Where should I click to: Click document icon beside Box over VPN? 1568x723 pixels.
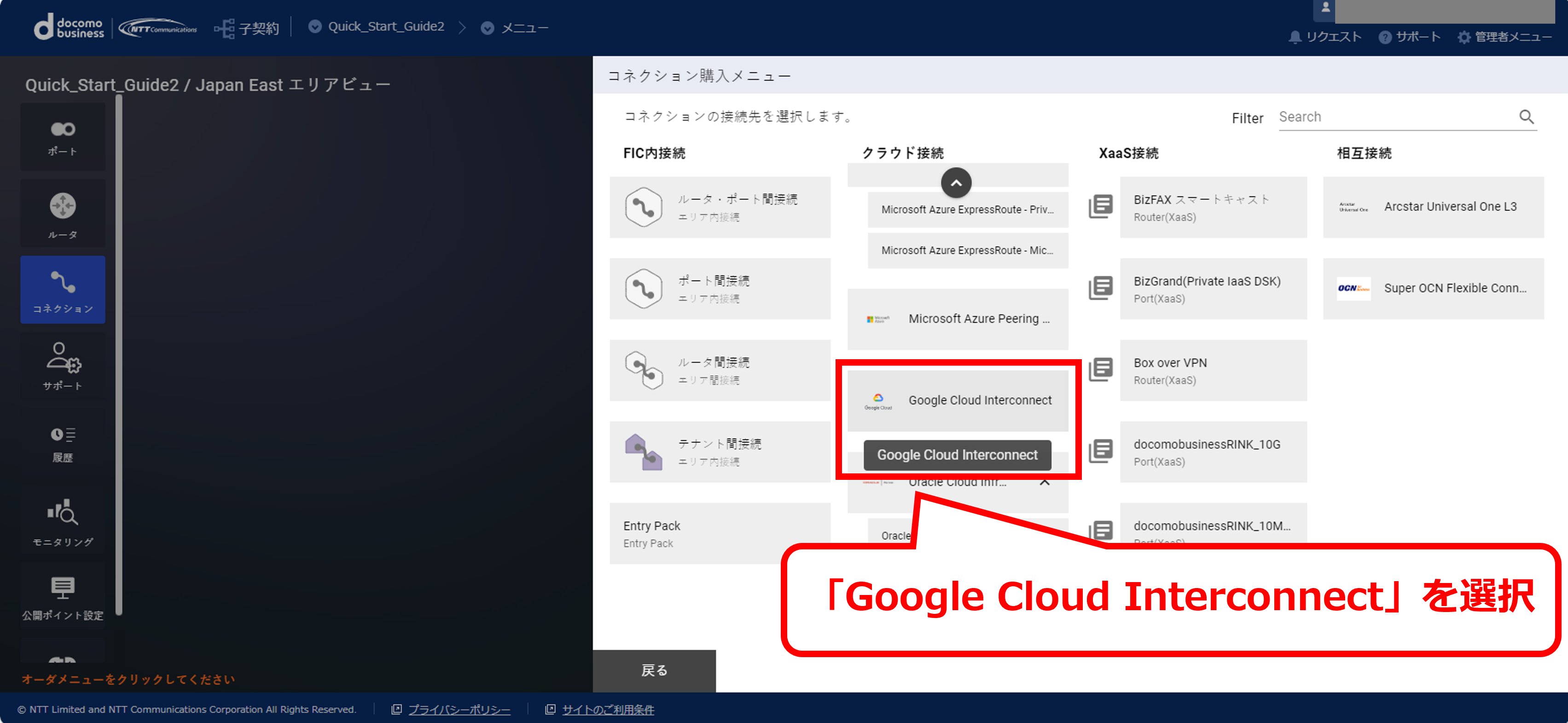pos(1101,370)
